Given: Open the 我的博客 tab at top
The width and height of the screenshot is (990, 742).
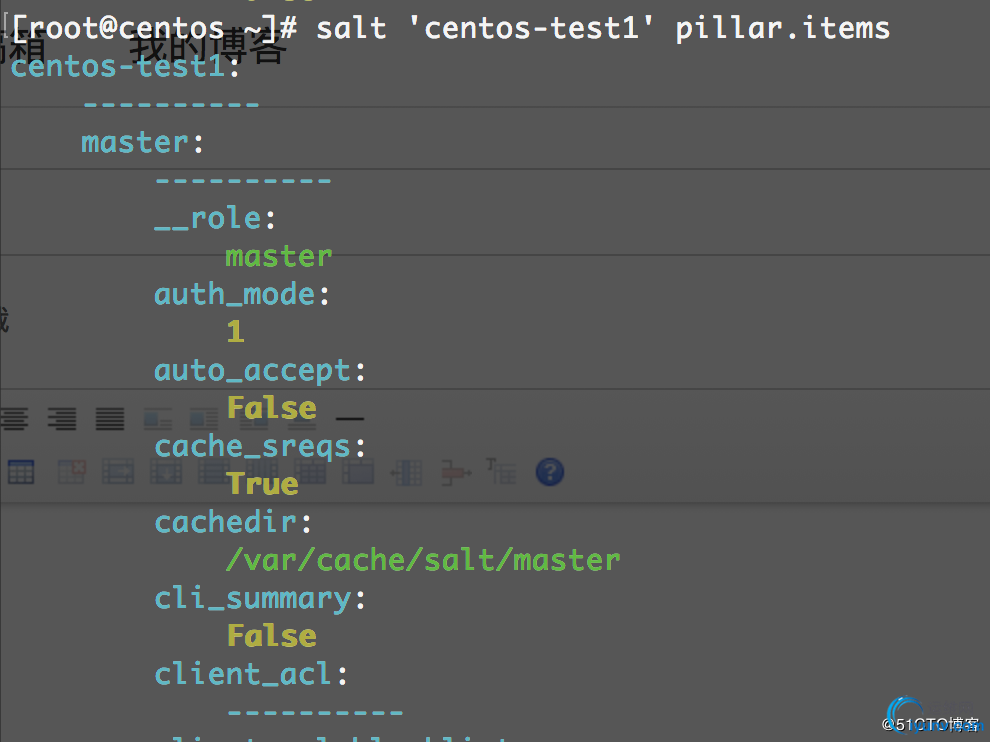Looking at the screenshot, I should [x=208, y=48].
